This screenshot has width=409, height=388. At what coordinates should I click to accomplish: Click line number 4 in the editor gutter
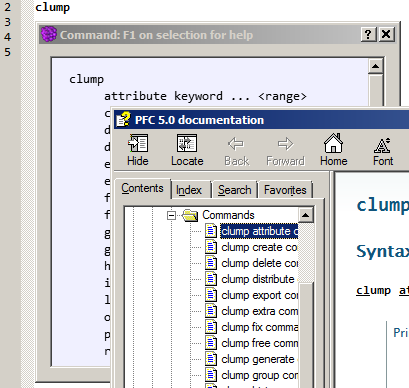(7, 37)
